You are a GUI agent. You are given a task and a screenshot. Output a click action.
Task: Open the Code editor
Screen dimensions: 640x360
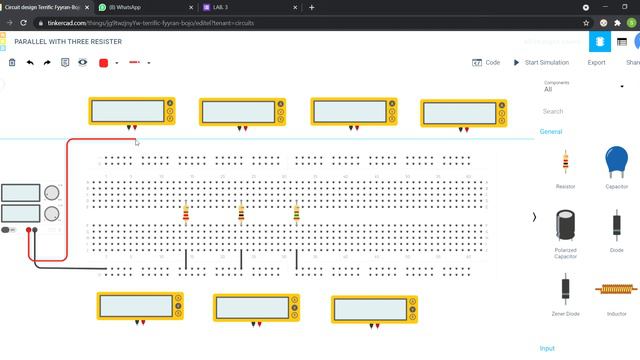pyautogui.click(x=486, y=62)
